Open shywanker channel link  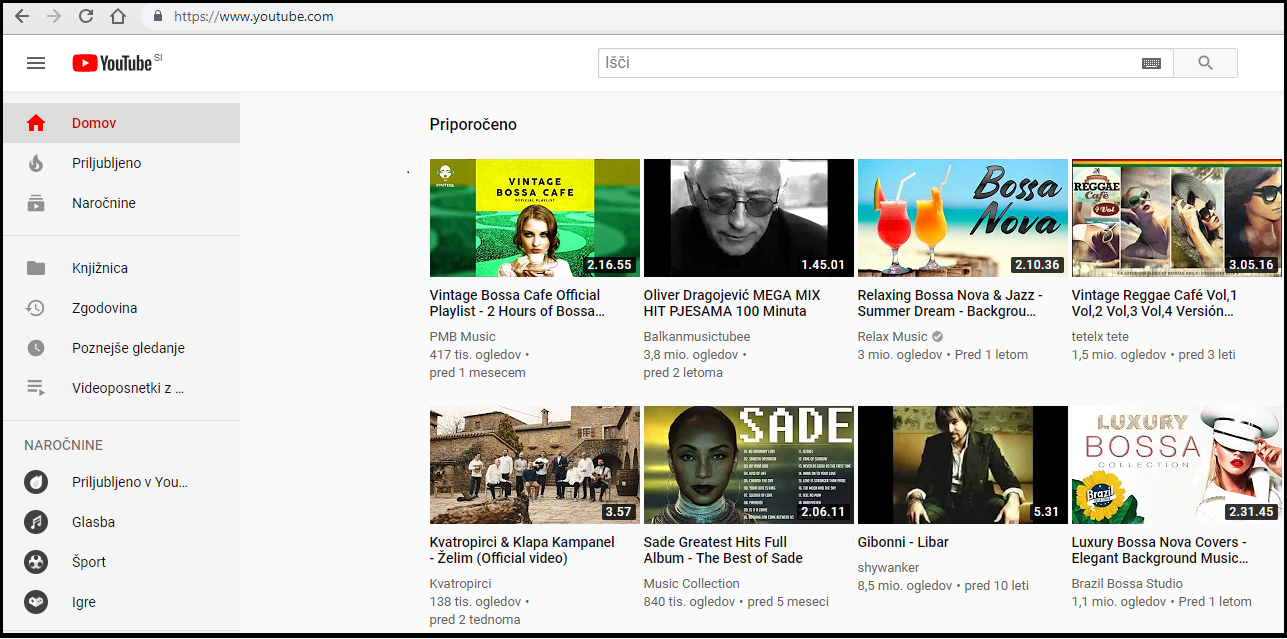(889, 568)
